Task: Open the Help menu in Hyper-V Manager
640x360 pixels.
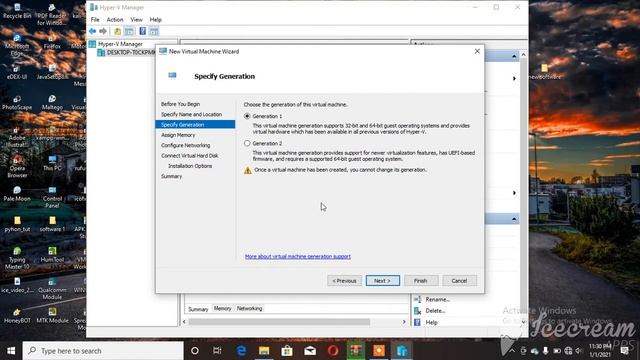Action: coord(156,20)
